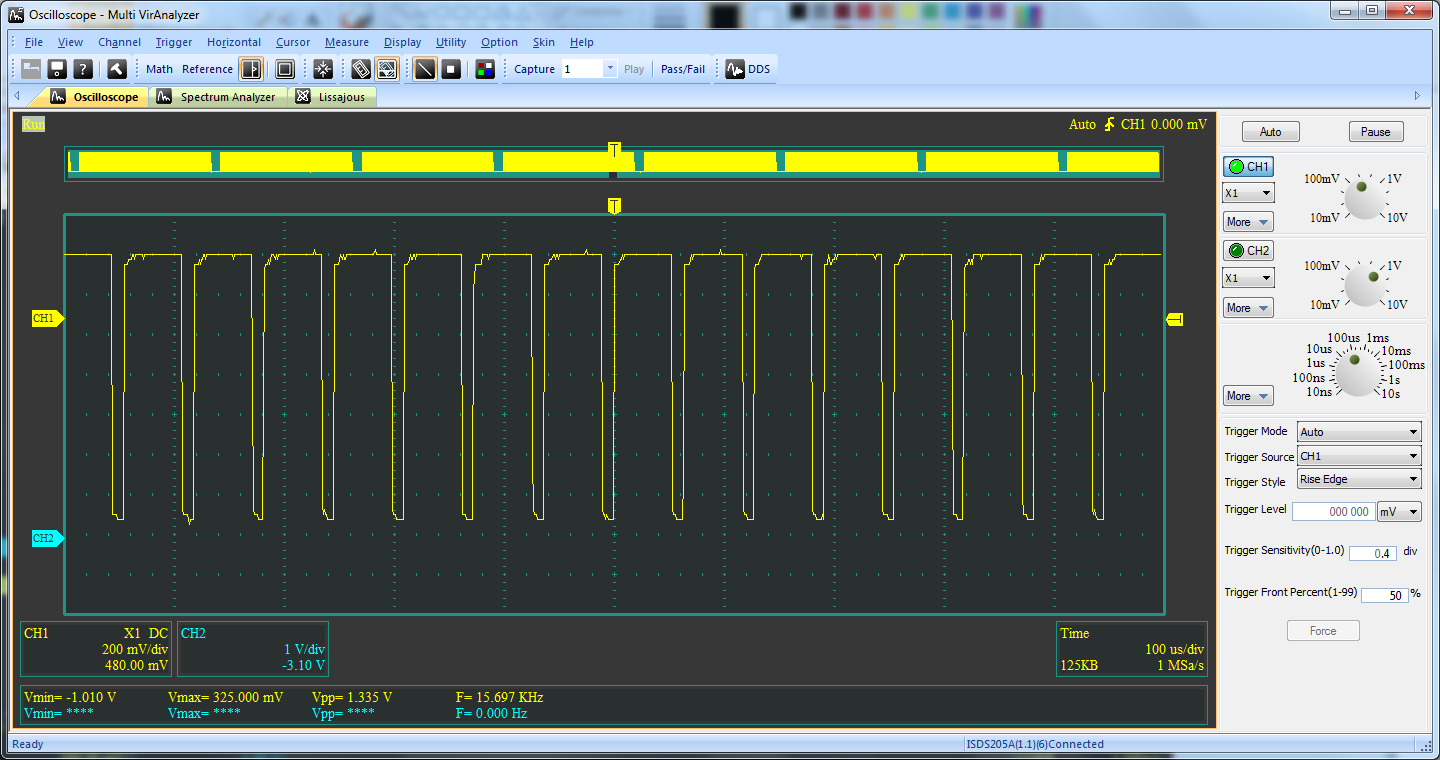Screen dimensions: 1440x760
Task: Toggle the CH2 channel enable button
Action: 1248,251
